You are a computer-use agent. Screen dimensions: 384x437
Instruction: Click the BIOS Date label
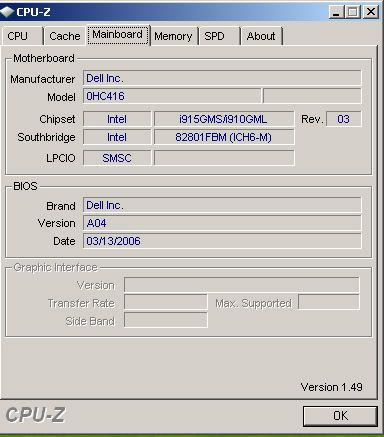point(64,241)
